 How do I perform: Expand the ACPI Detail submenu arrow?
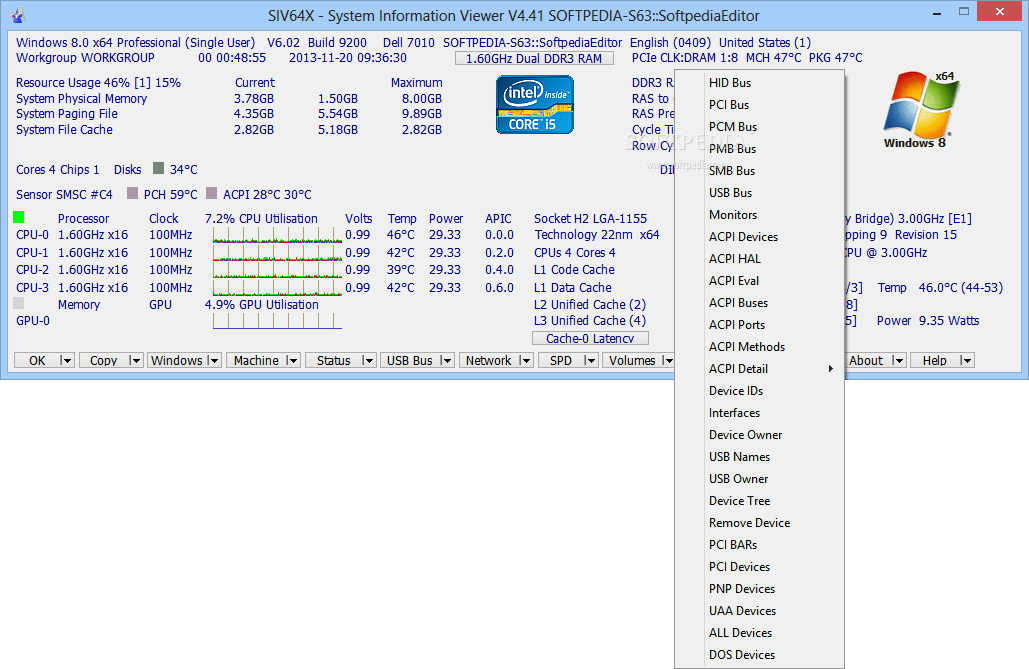pyautogui.click(x=831, y=369)
